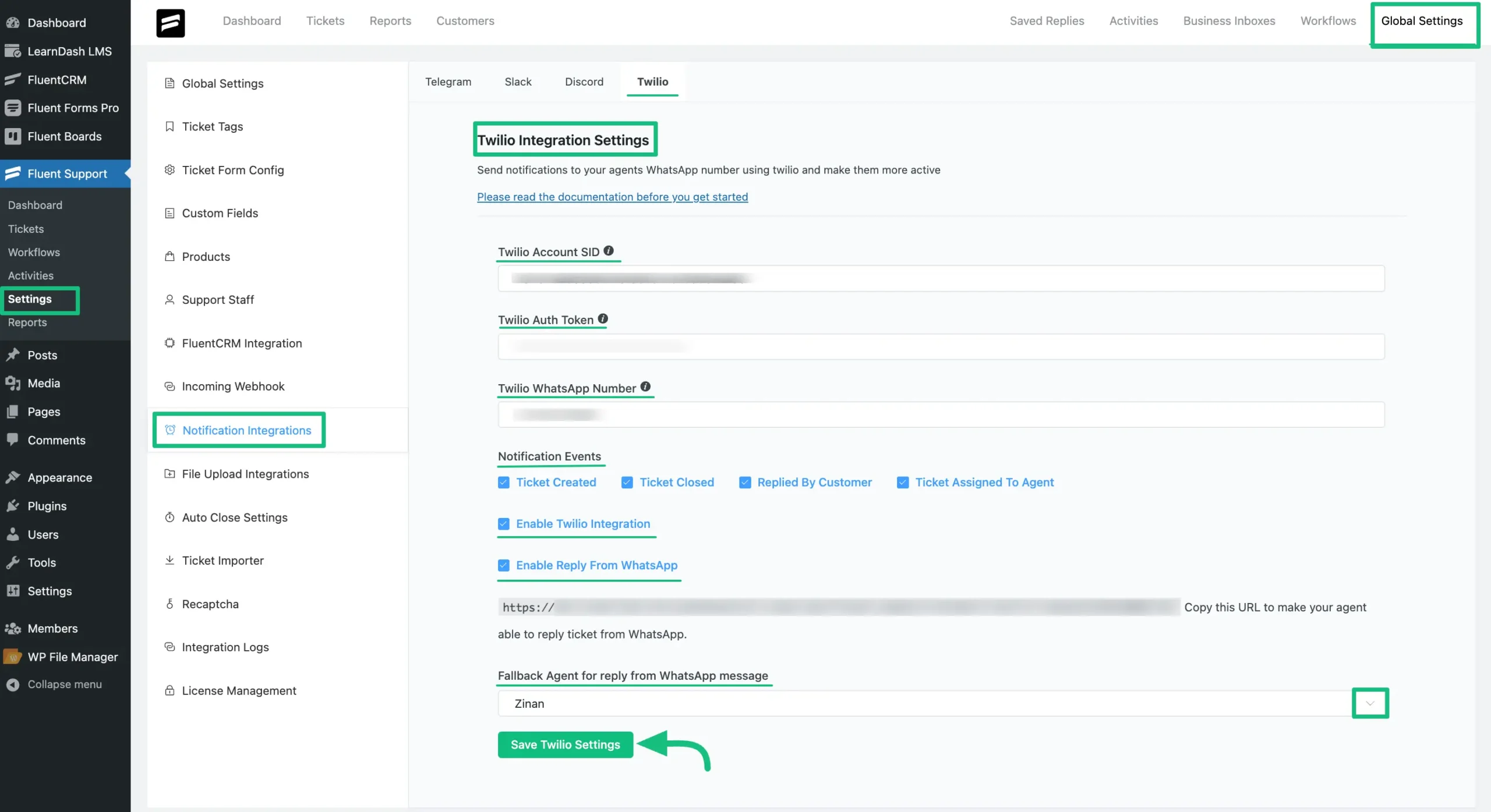This screenshot has height=812, width=1491.
Task: Click the WordPress Dashboard gauge icon
Action: [13, 23]
